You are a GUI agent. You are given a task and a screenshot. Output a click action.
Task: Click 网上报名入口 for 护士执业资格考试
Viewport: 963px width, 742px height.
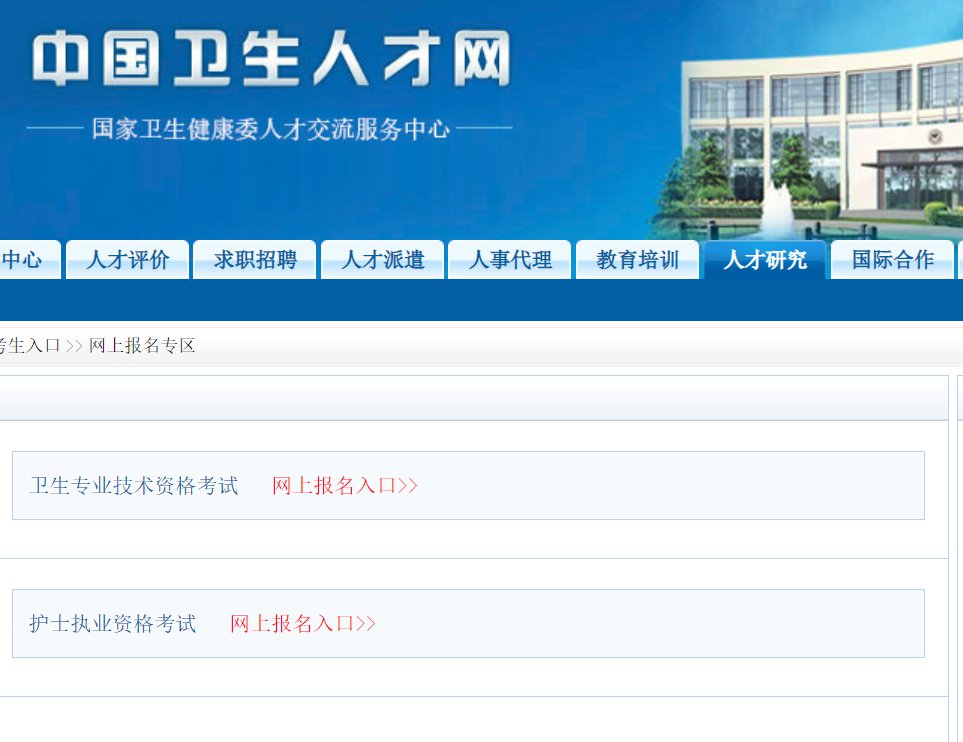[303, 624]
